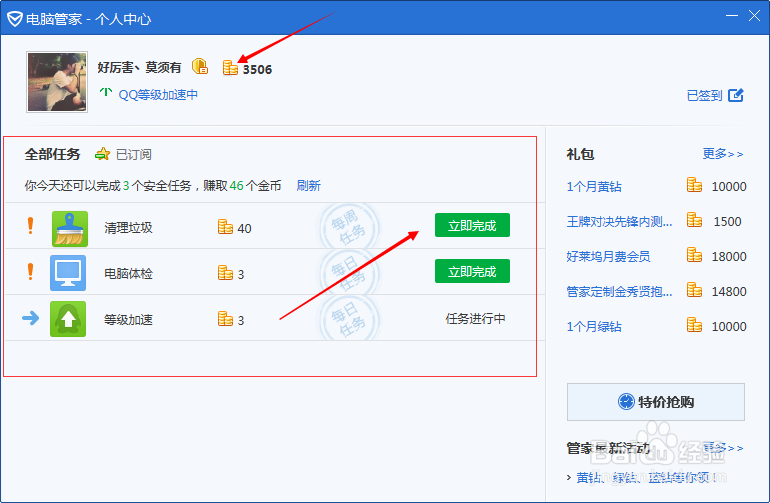Click the 特价抢购 button
Image resolution: width=770 pixels, height=503 pixels.
point(656,402)
